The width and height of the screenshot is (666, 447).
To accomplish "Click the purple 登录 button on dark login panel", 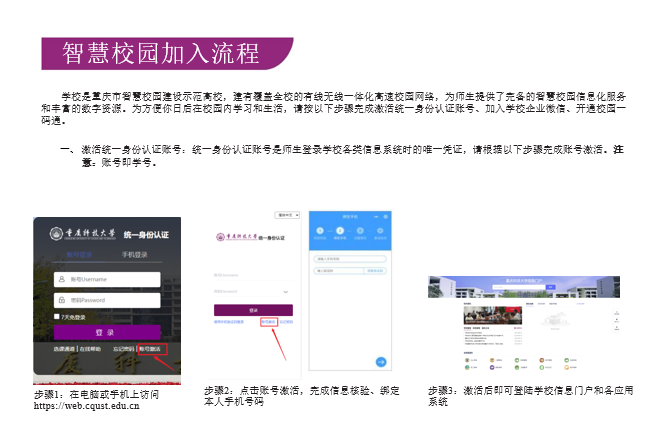I will click(107, 332).
